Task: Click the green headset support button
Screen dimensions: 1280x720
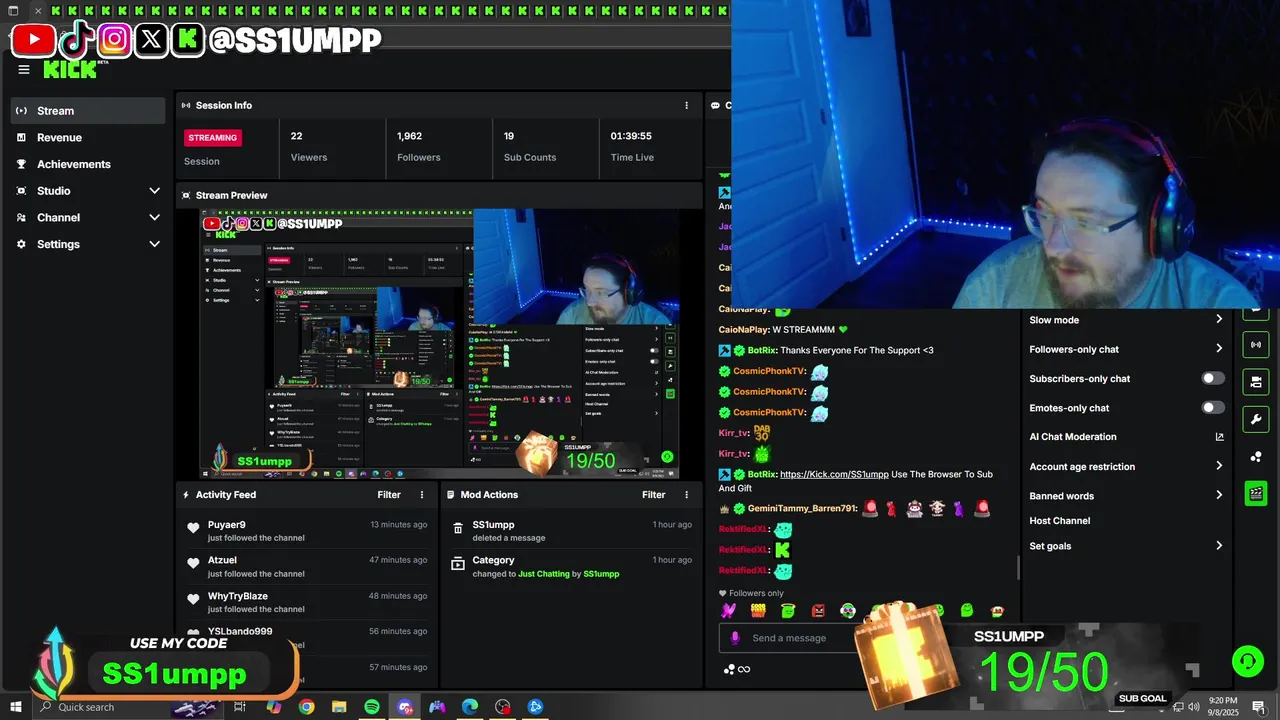Action: pos(1247,661)
